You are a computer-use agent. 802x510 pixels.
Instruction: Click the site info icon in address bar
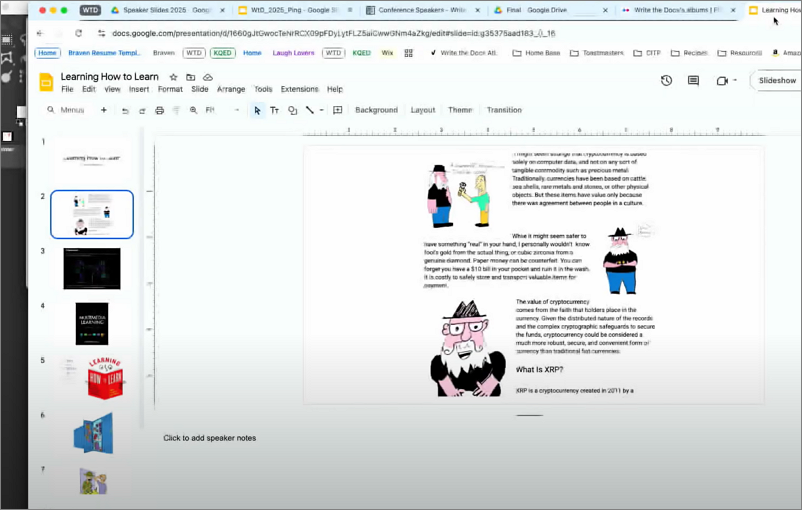[x=101, y=33]
